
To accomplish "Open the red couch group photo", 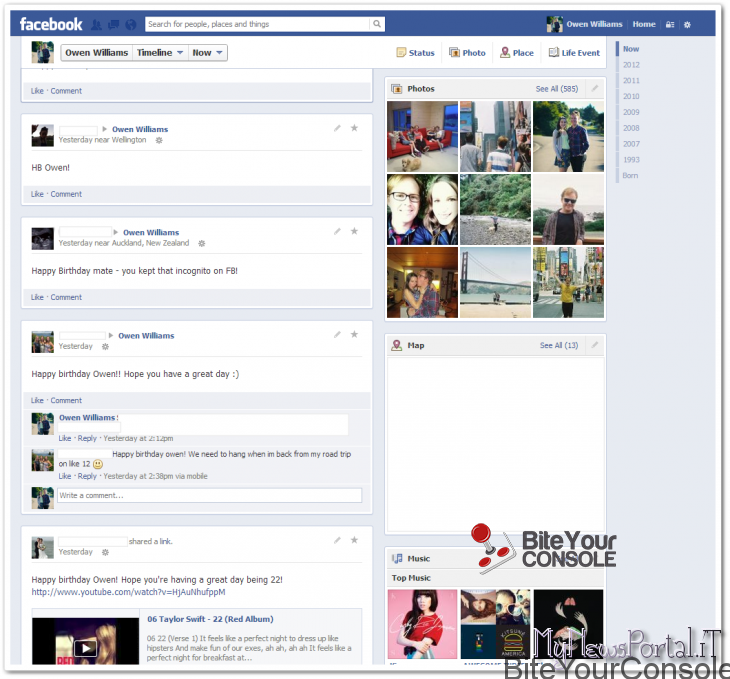I will click(x=422, y=136).
